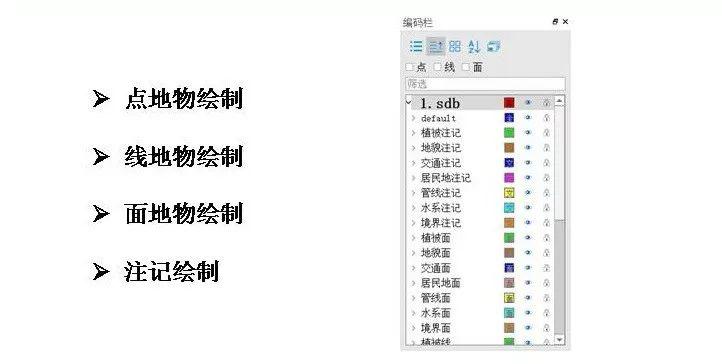Toggle lock icon for 居民地注记 row
Screen dimensions: 722x364
click(x=547, y=178)
